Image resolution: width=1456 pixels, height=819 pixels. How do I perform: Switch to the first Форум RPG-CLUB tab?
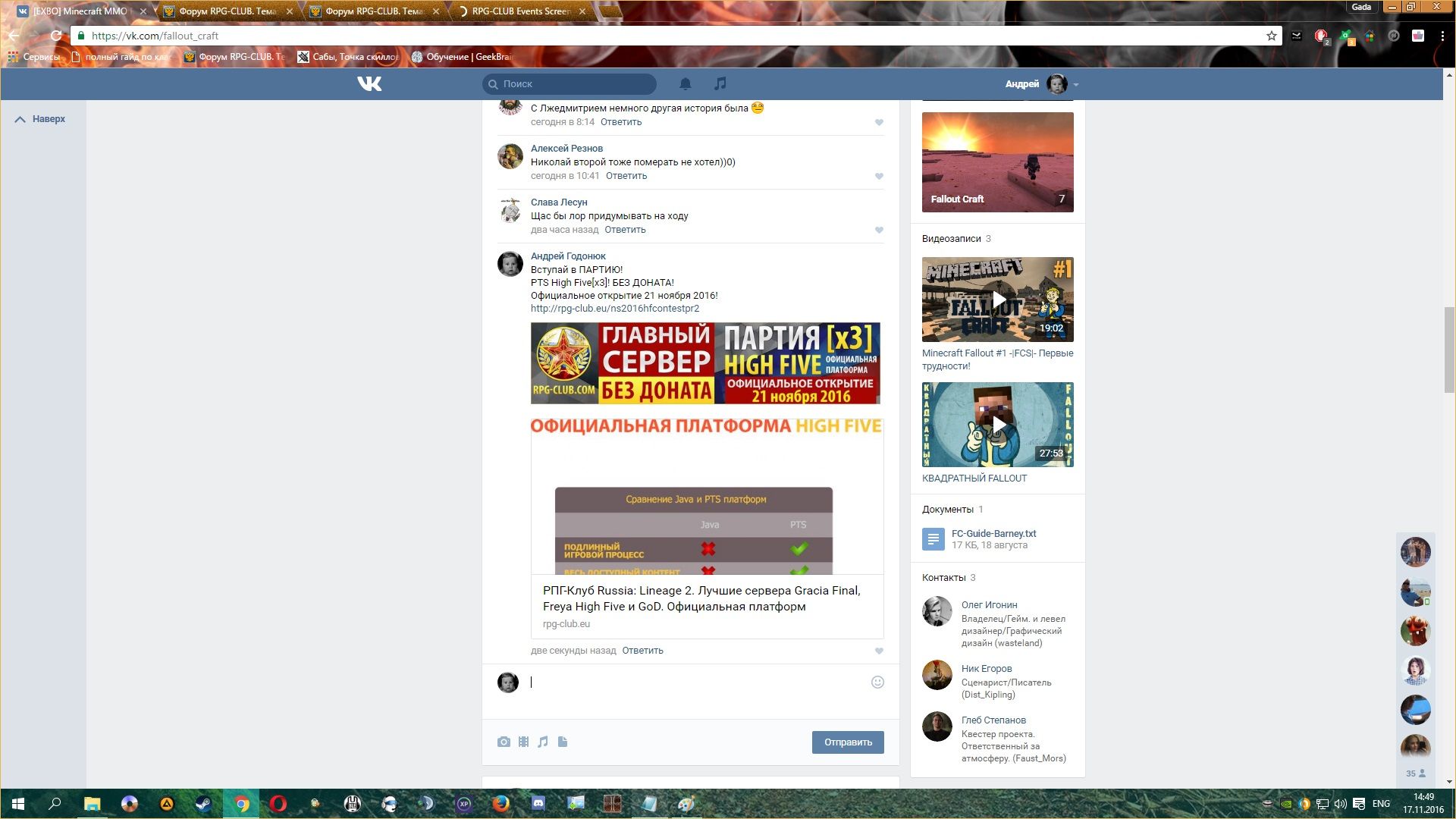pyautogui.click(x=227, y=11)
